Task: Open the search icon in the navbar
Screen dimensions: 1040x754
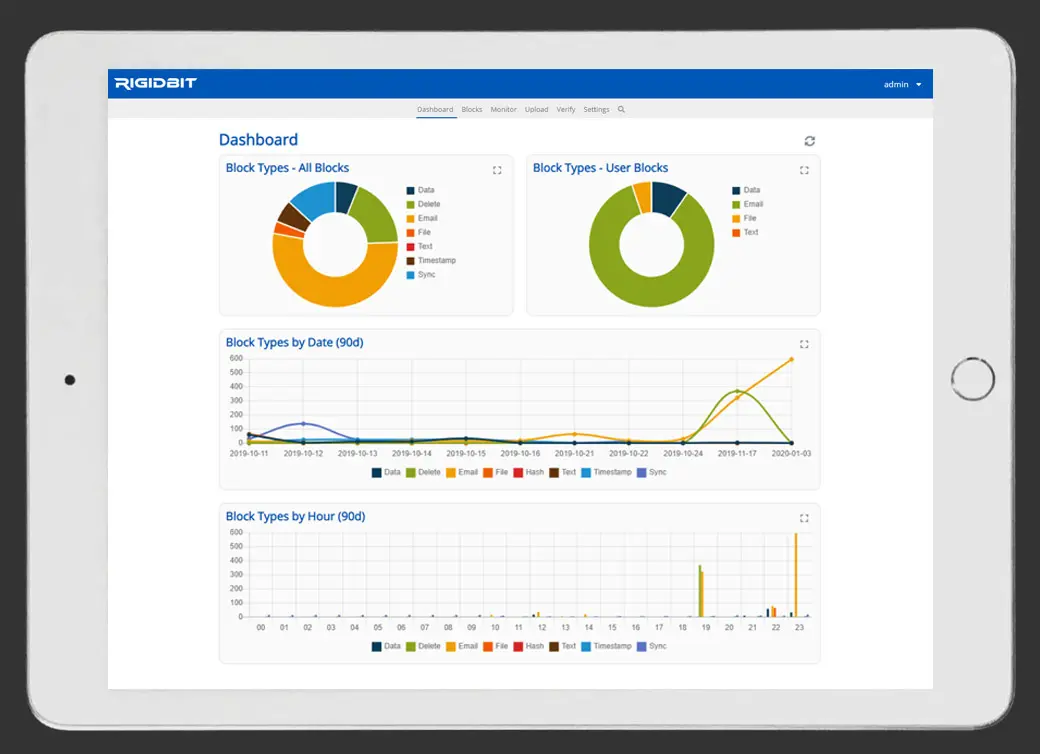Action: [x=621, y=109]
